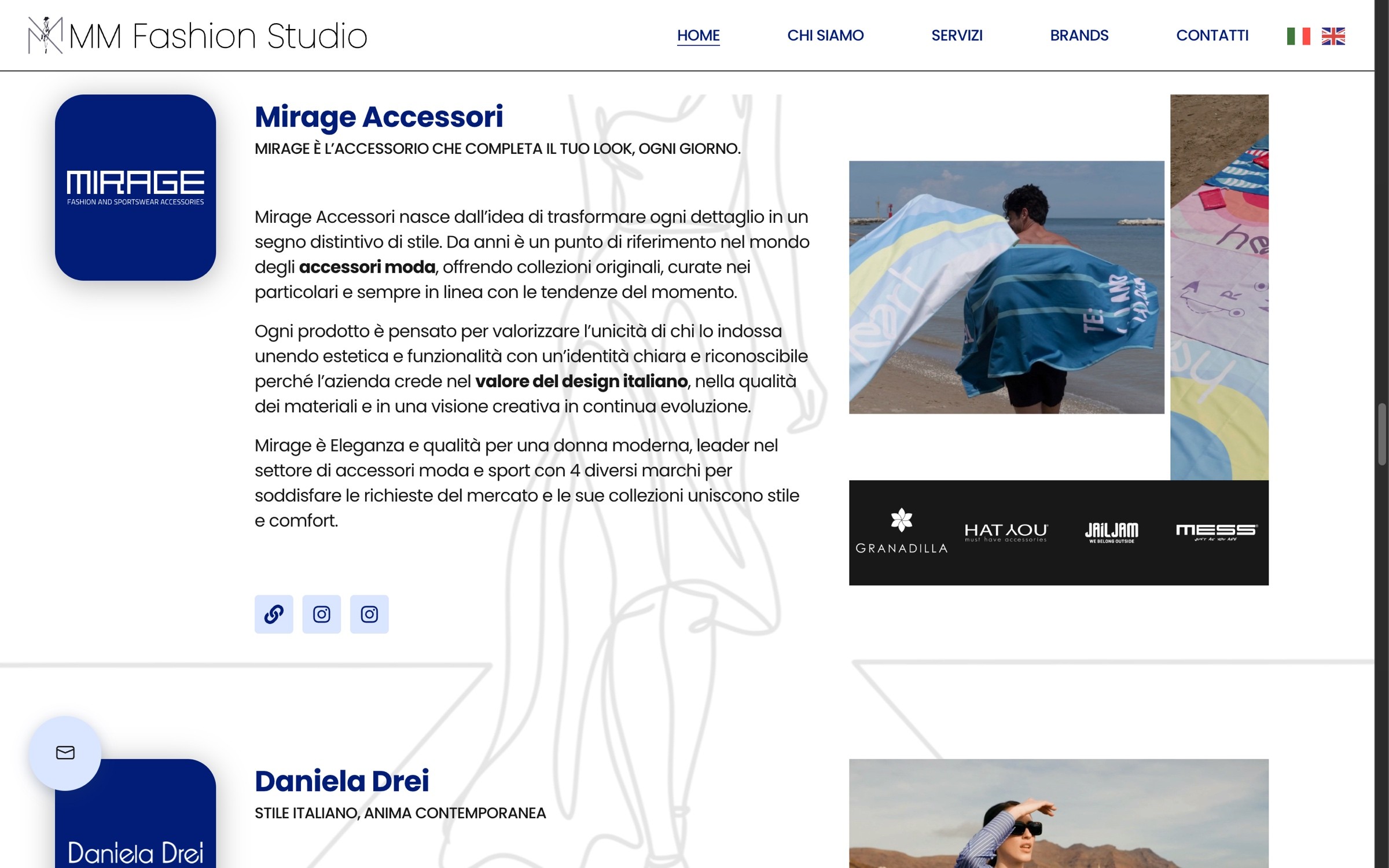
Task: Open the SERVIZI menu item
Action: [957, 35]
